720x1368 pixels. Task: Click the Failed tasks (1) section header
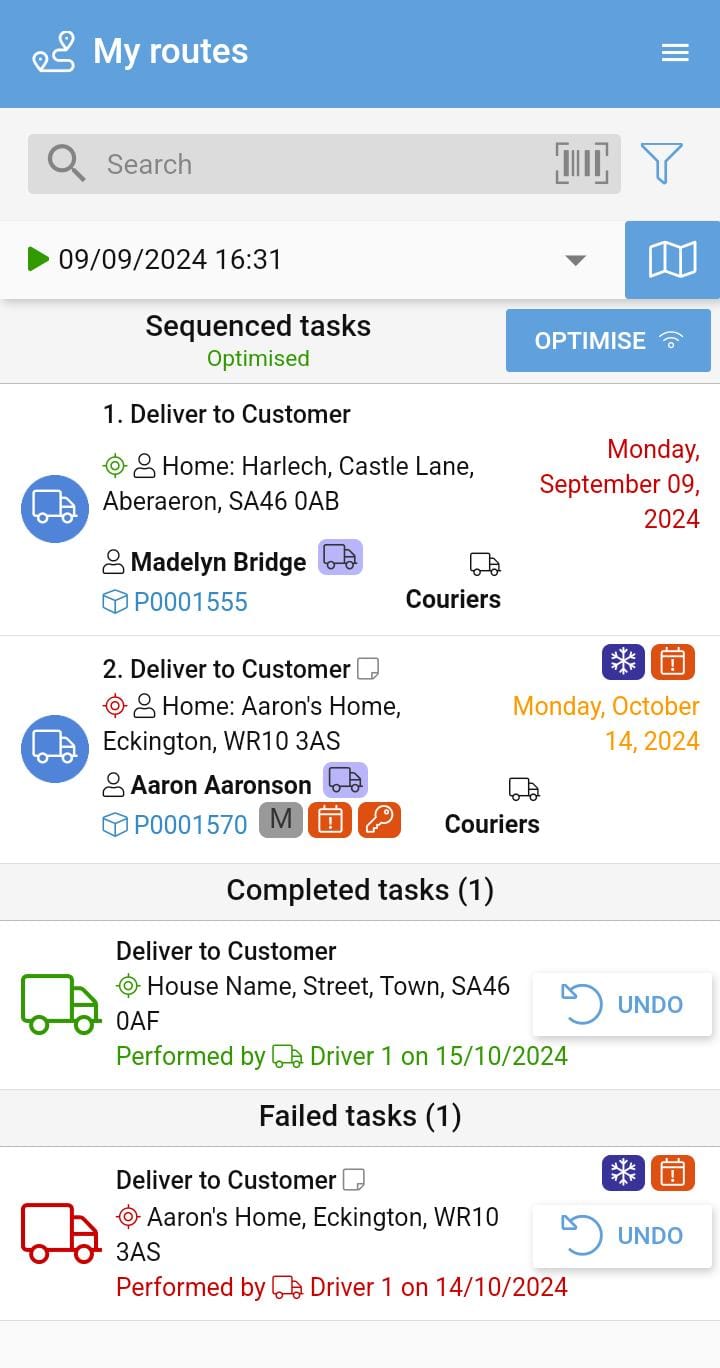pos(360,1117)
